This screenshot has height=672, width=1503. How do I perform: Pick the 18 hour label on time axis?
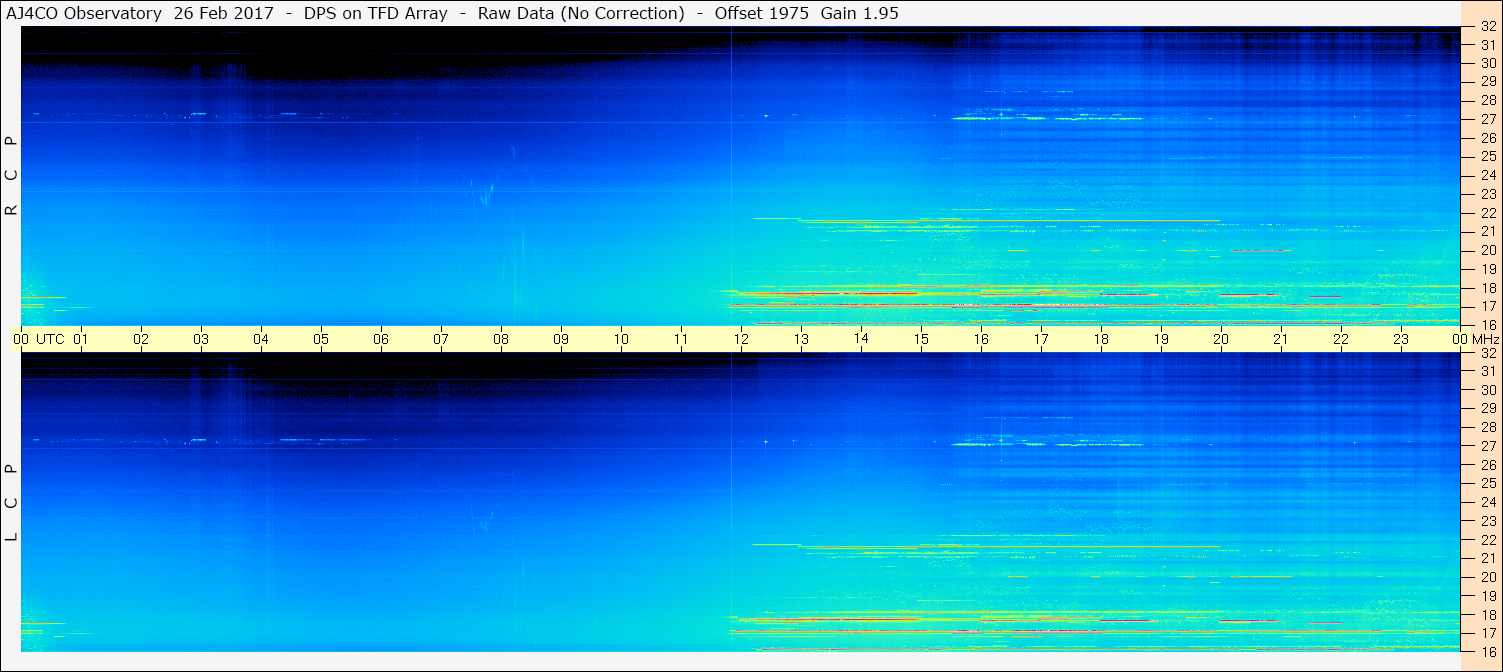[x=1101, y=339]
